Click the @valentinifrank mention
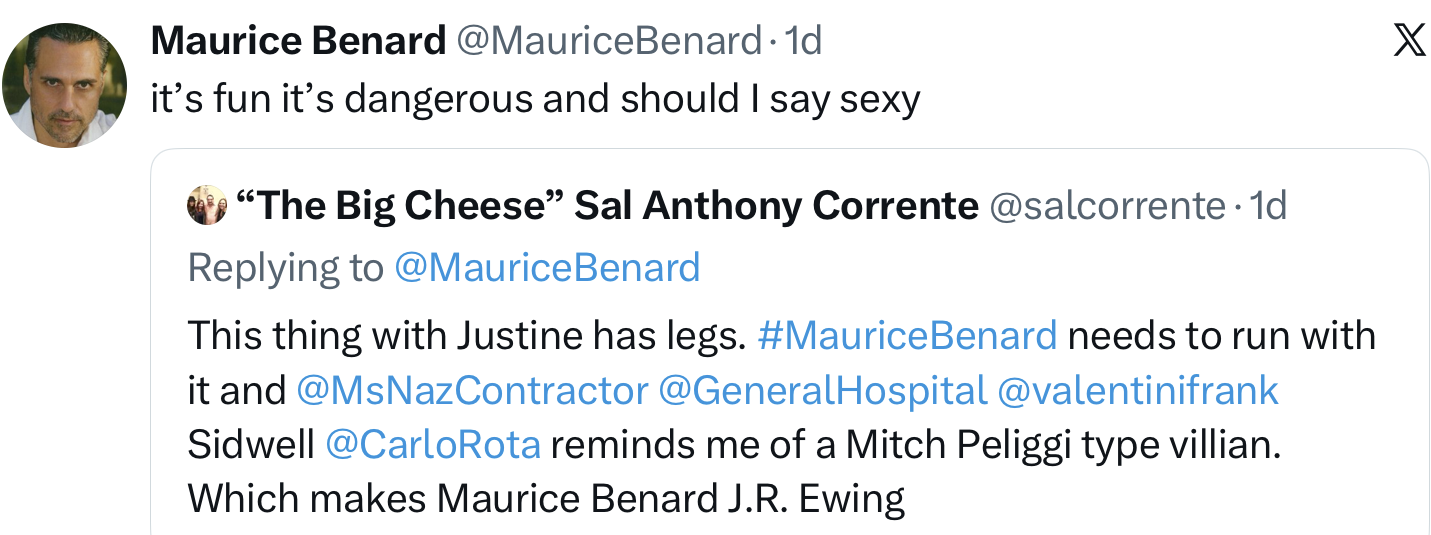Image resolution: width=1431 pixels, height=535 pixels. [1138, 390]
